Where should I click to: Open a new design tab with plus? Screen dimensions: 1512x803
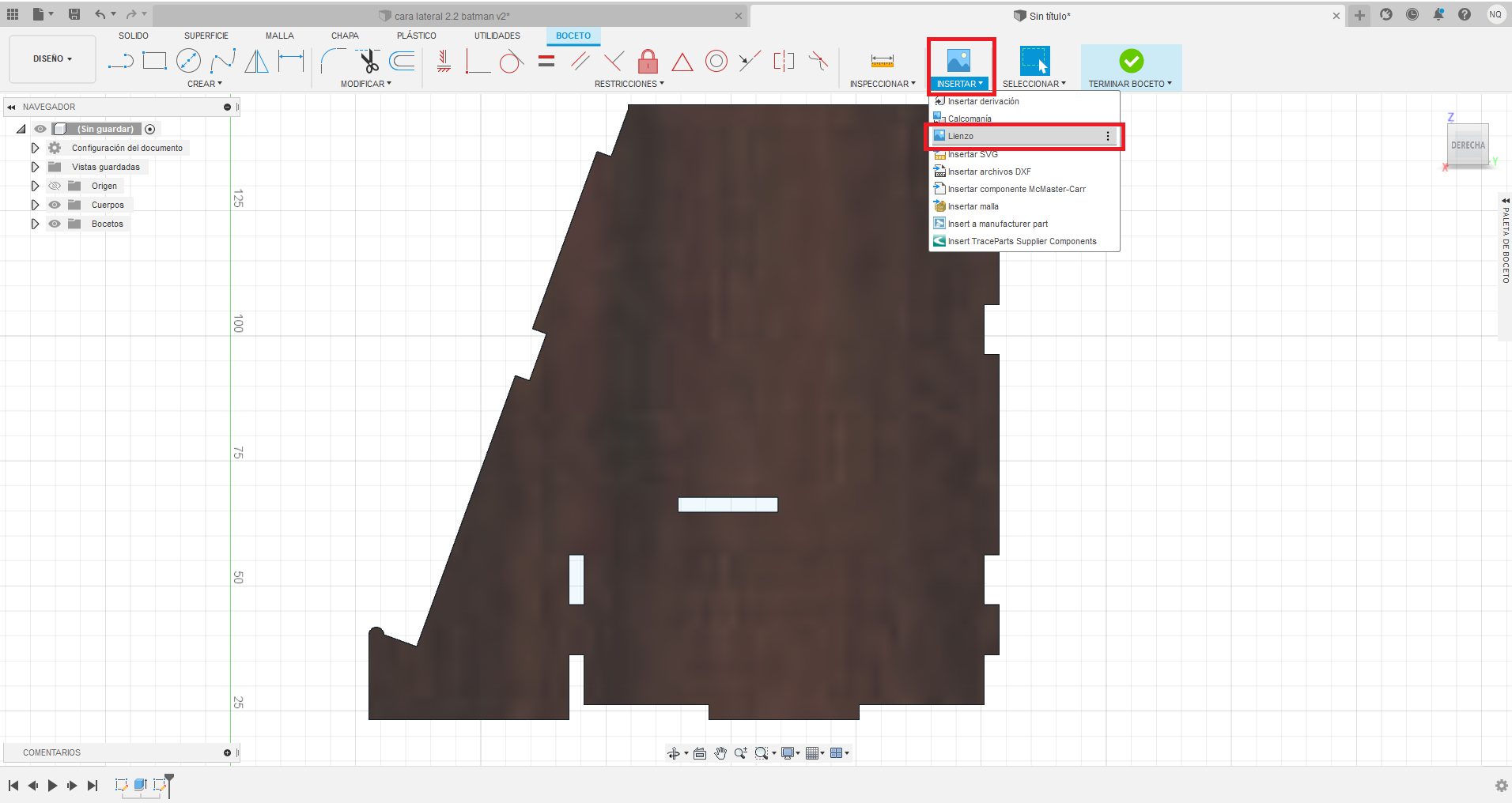point(1359,15)
